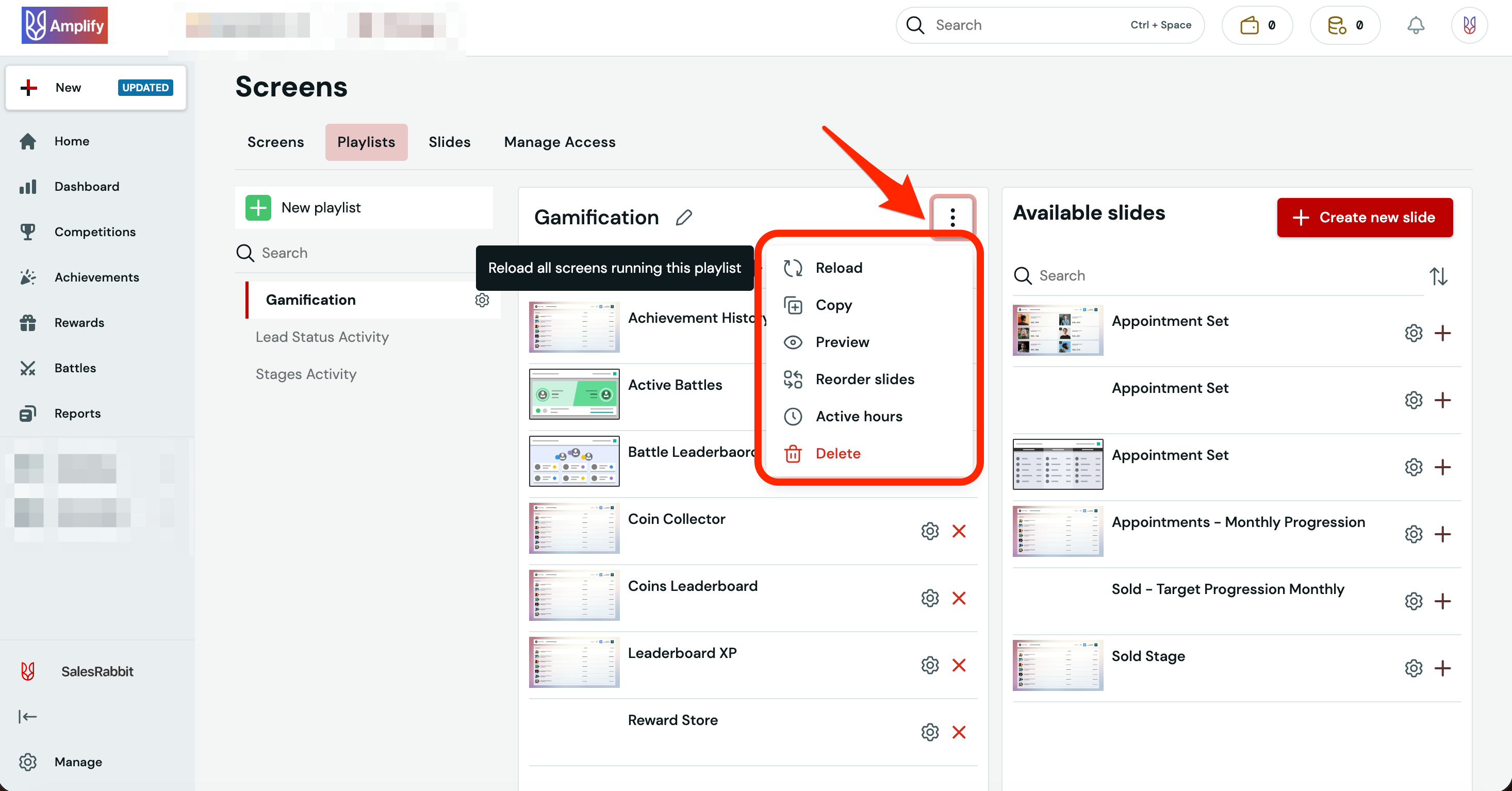
Task: Open the notifications bell
Action: click(x=1415, y=25)
